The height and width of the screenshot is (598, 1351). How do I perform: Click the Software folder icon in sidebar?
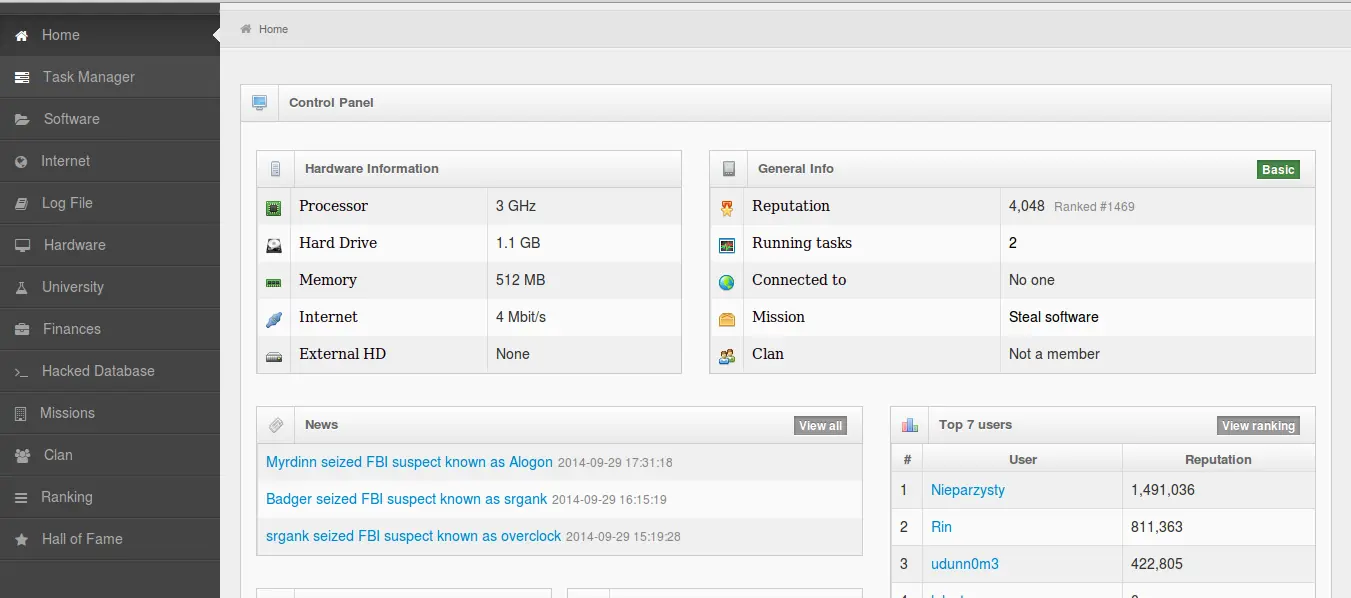[22, 119]
